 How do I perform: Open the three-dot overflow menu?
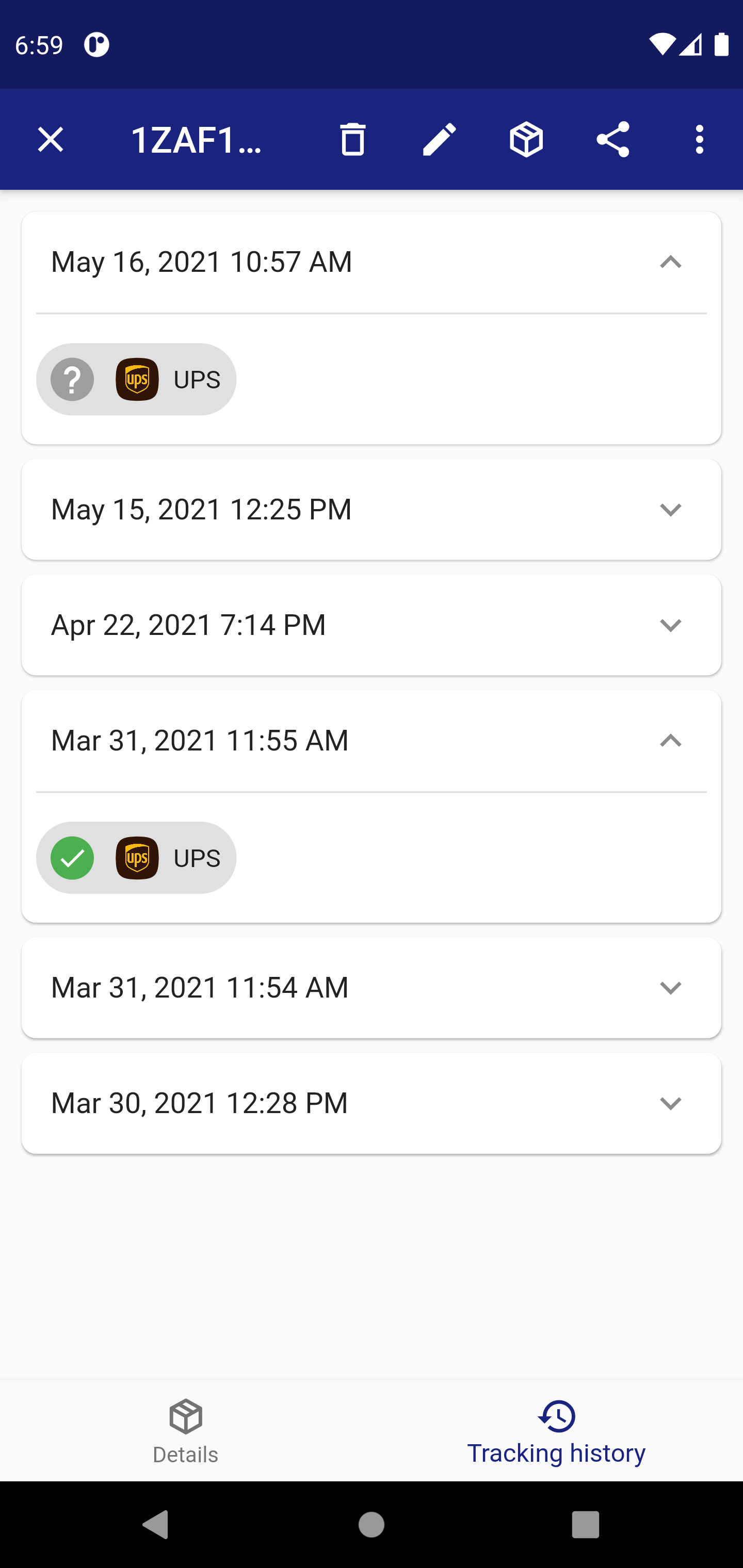699,139
